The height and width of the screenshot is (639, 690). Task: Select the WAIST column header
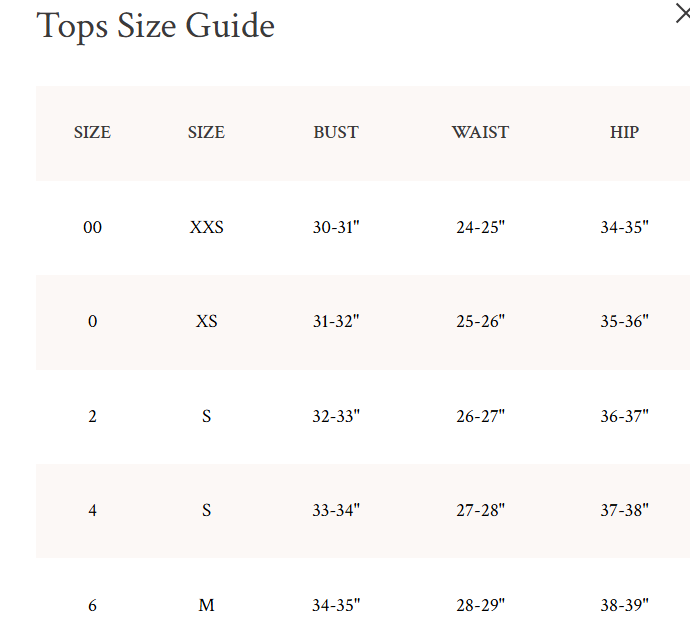tap(480, 132)
